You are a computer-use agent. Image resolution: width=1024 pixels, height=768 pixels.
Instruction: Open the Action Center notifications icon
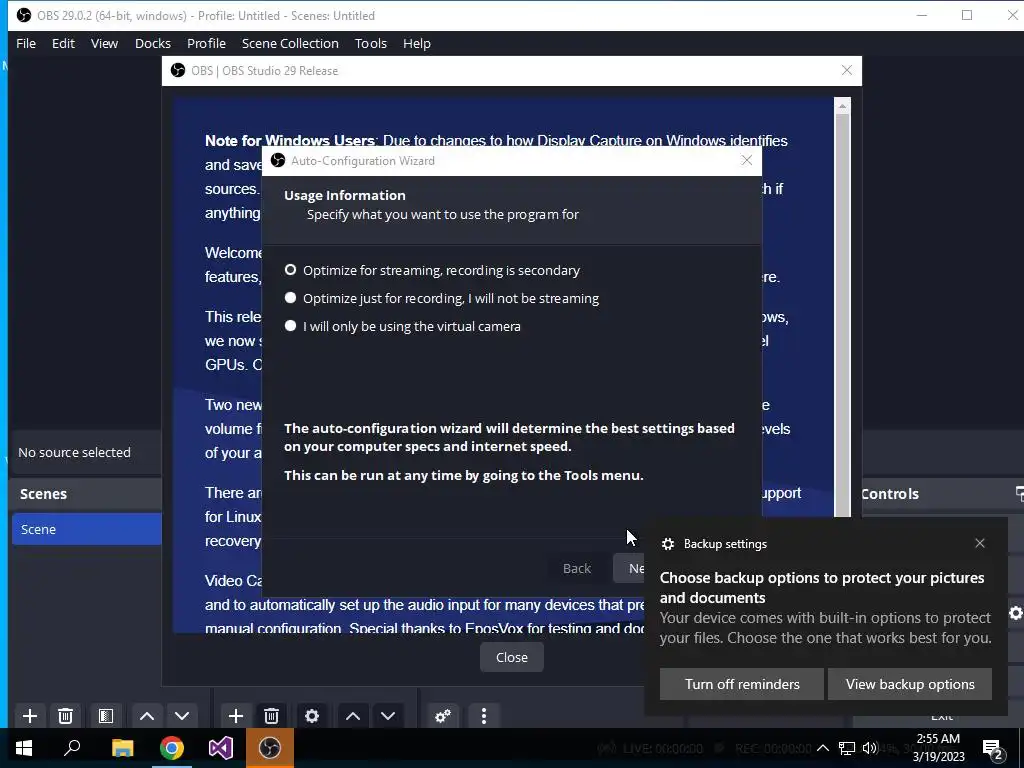tap(993, 748)
